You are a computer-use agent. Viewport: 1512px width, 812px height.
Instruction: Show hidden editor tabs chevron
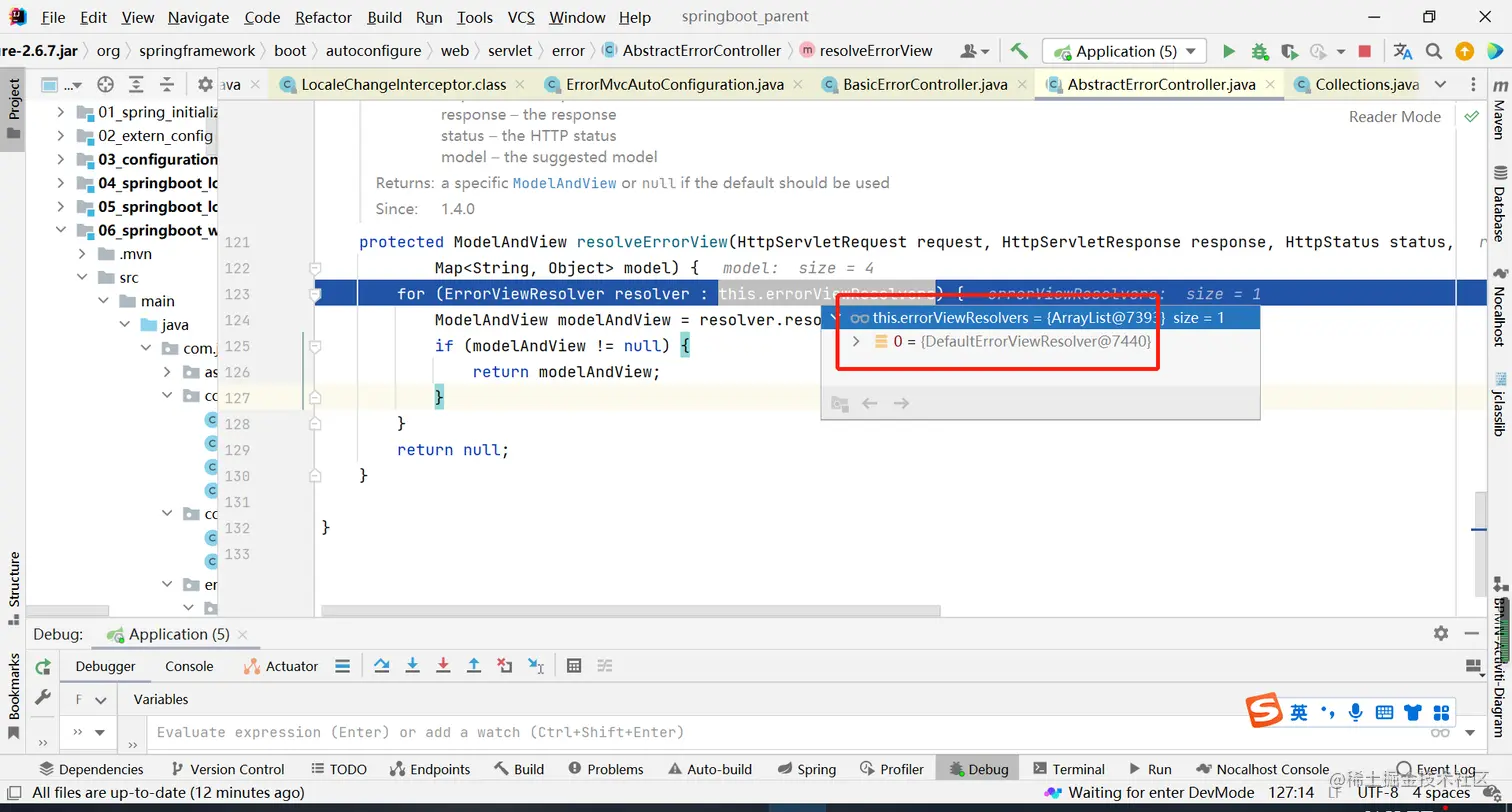tap(1440, 85)
